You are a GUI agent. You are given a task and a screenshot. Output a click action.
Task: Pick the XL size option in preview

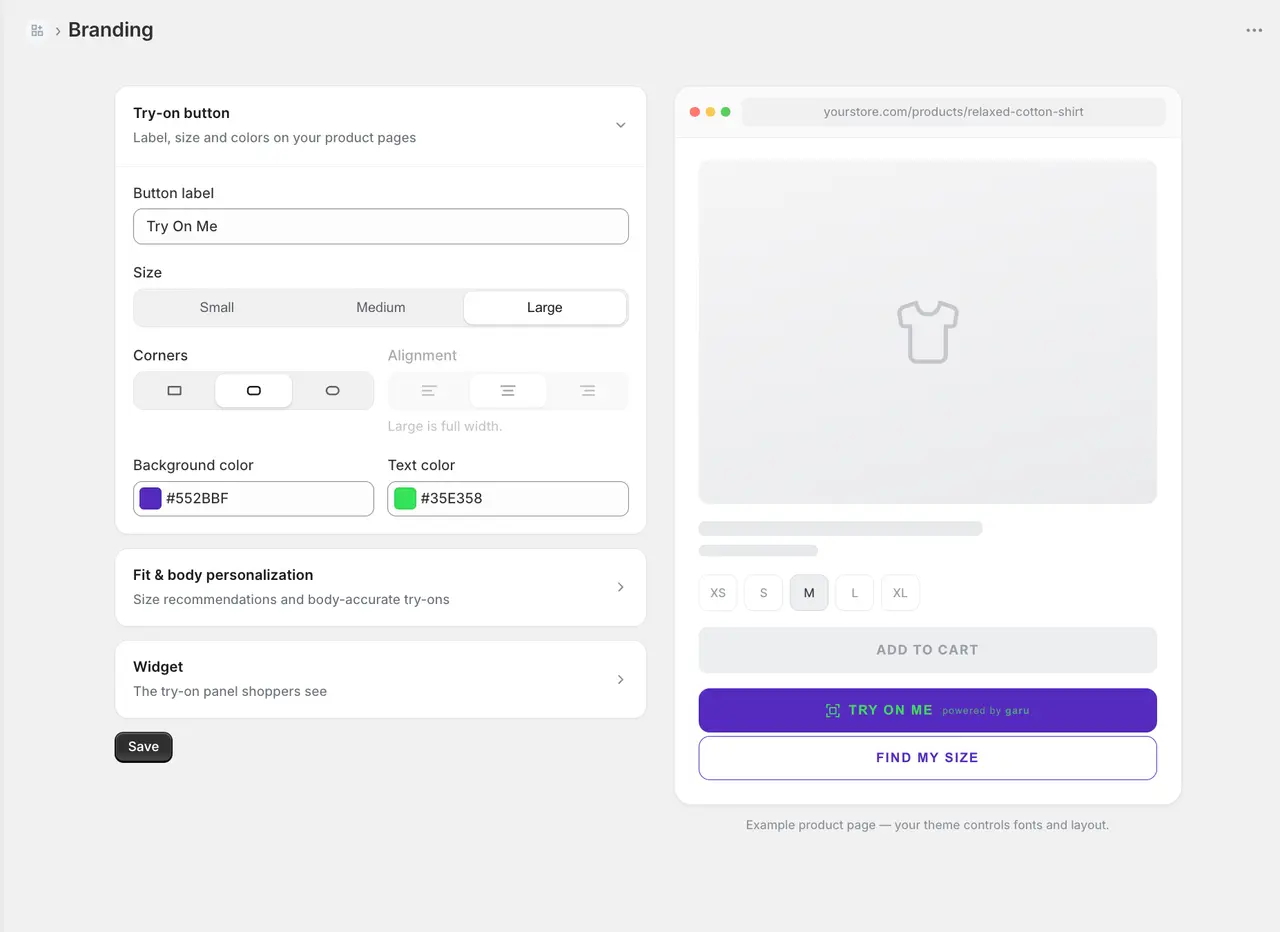pos(900,593)
